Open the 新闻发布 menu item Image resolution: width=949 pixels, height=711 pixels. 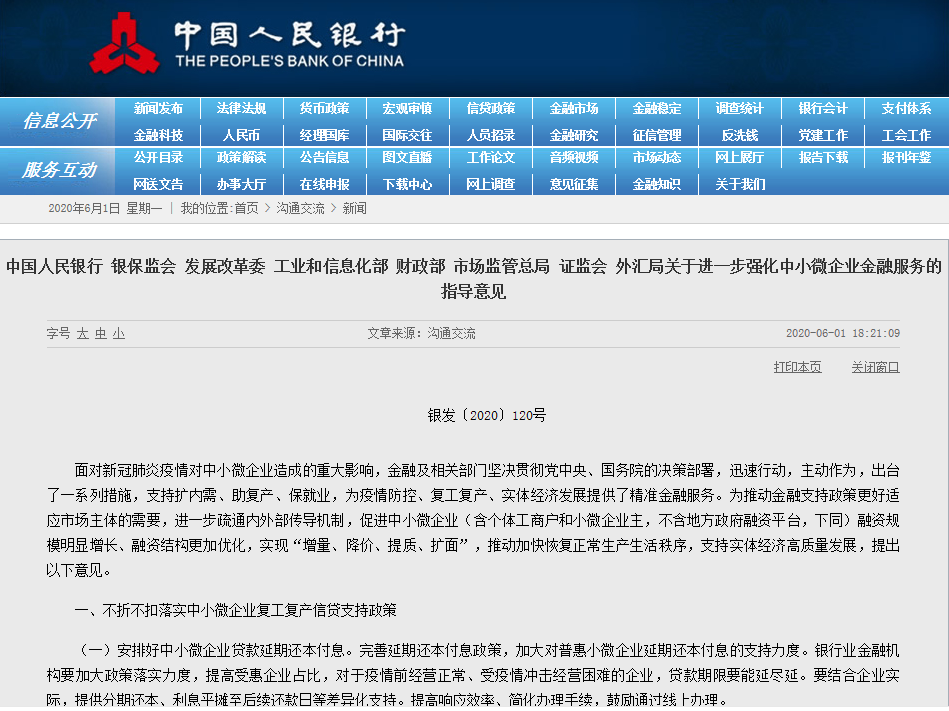point(157,108)
